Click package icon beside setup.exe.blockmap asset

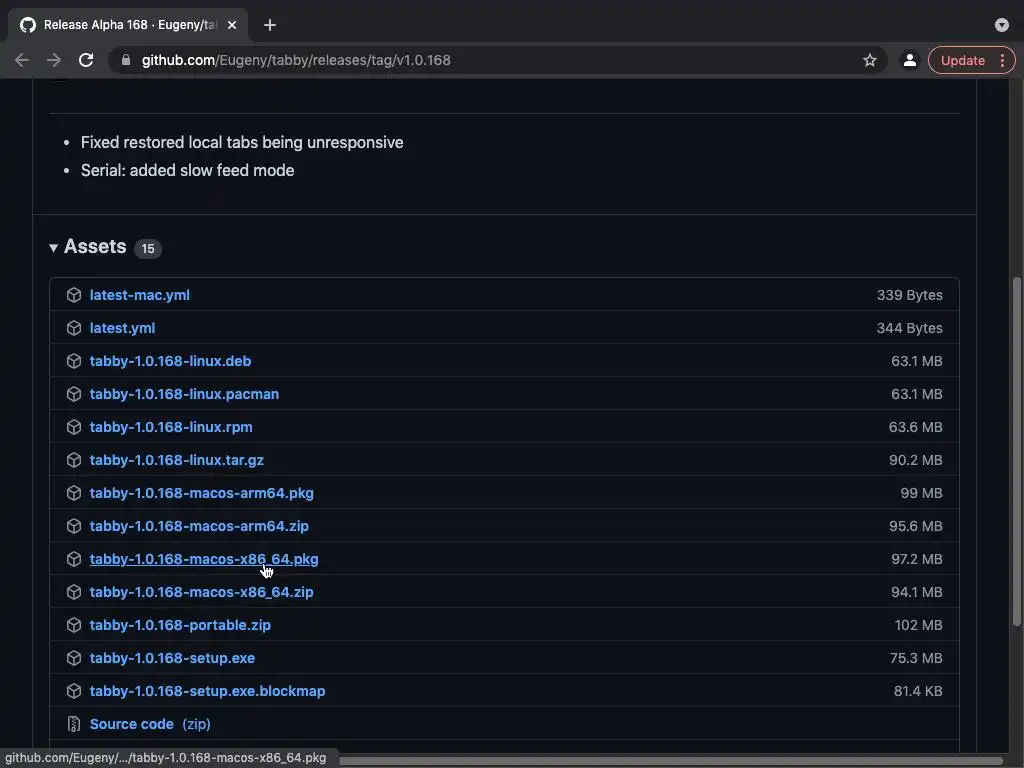74,691
